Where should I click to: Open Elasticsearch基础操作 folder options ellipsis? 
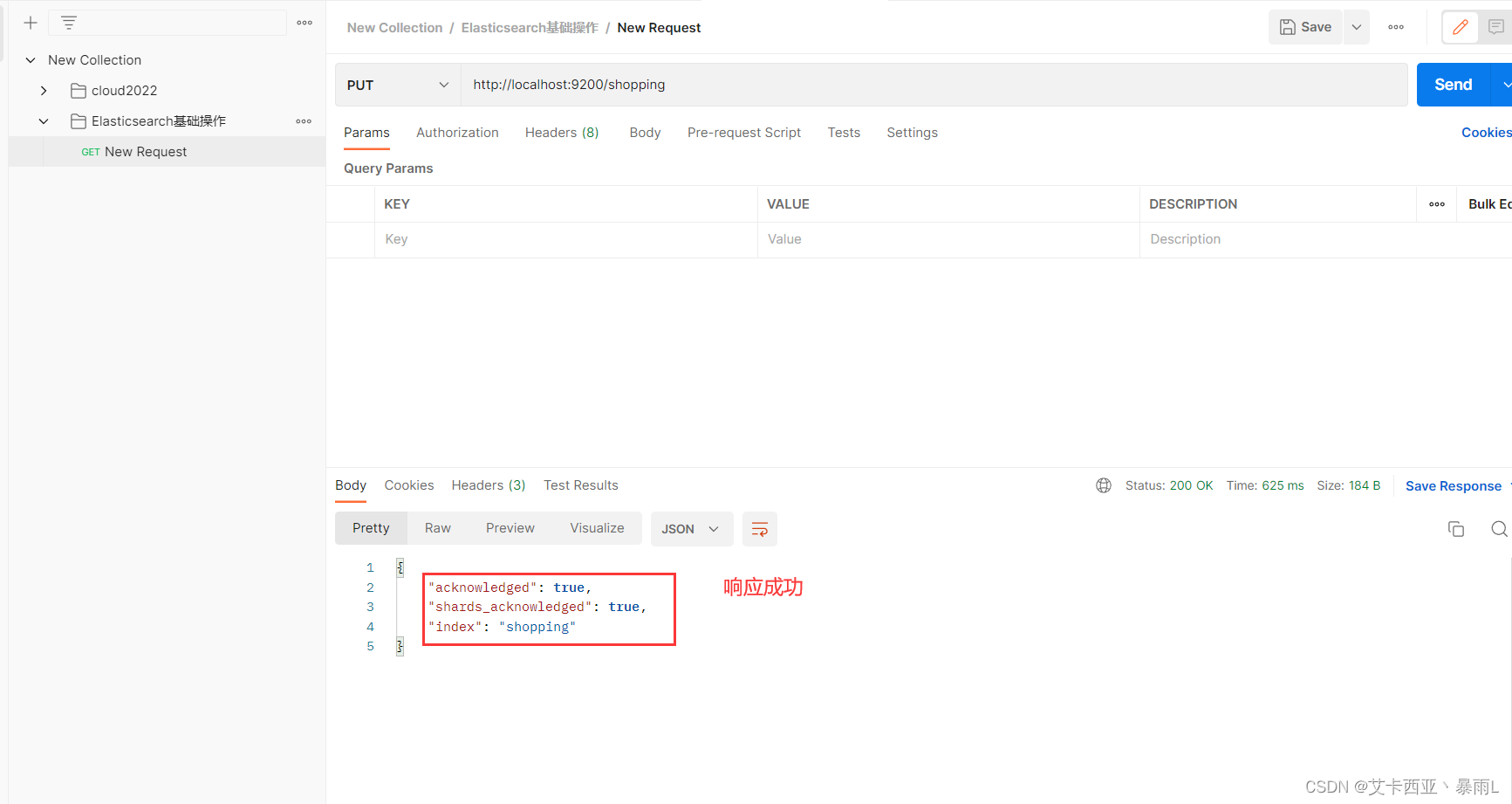coord(304,121)
